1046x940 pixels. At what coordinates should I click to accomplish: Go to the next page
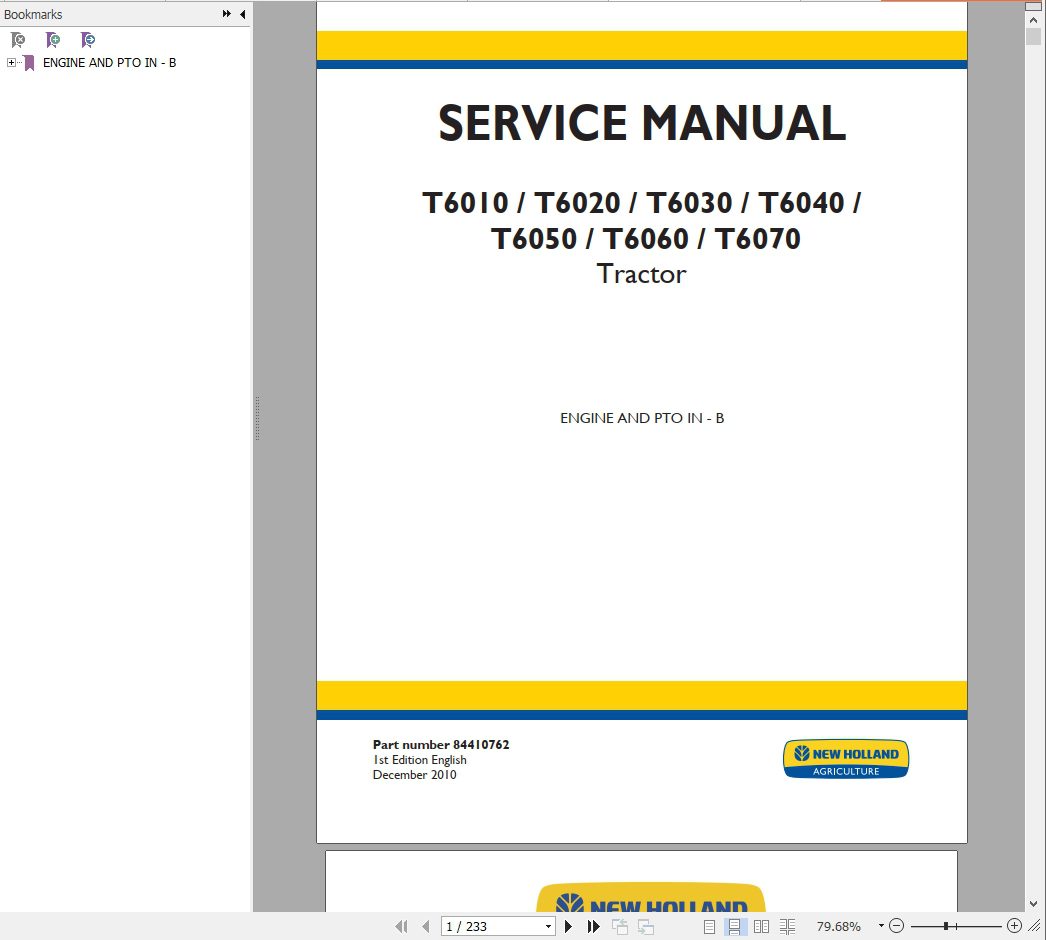coord(568,927)
